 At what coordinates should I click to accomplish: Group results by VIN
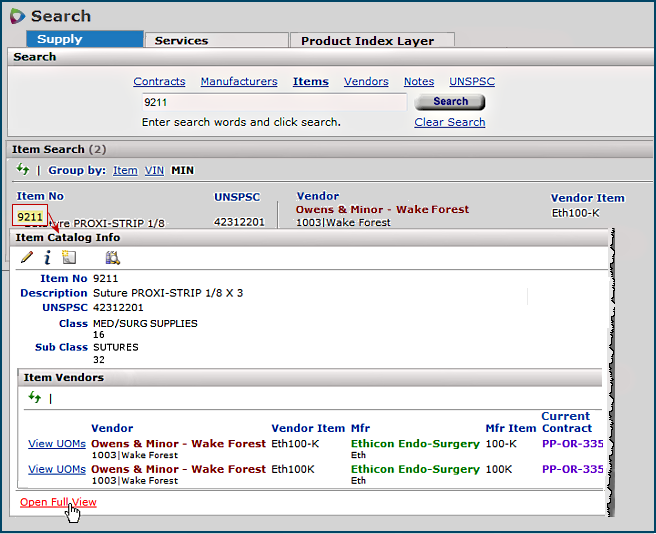pyautogui.click(x=154, y=171)
